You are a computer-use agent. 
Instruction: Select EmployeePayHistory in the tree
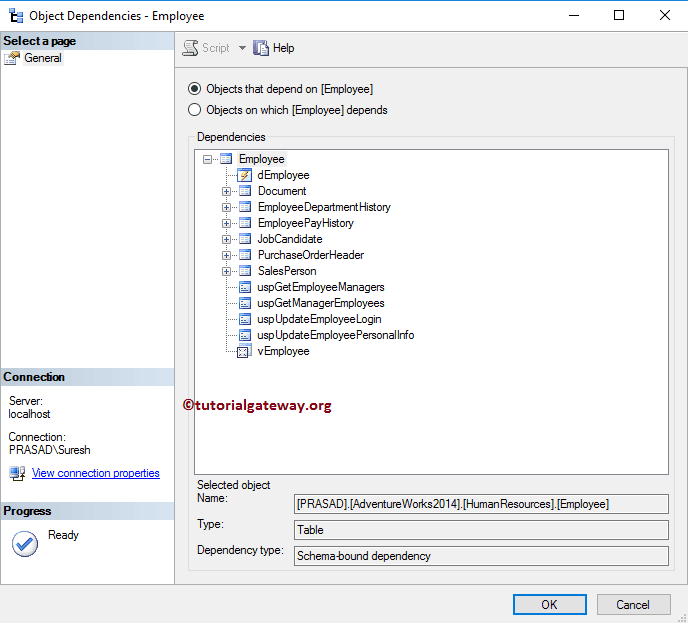tap(305, 223)
